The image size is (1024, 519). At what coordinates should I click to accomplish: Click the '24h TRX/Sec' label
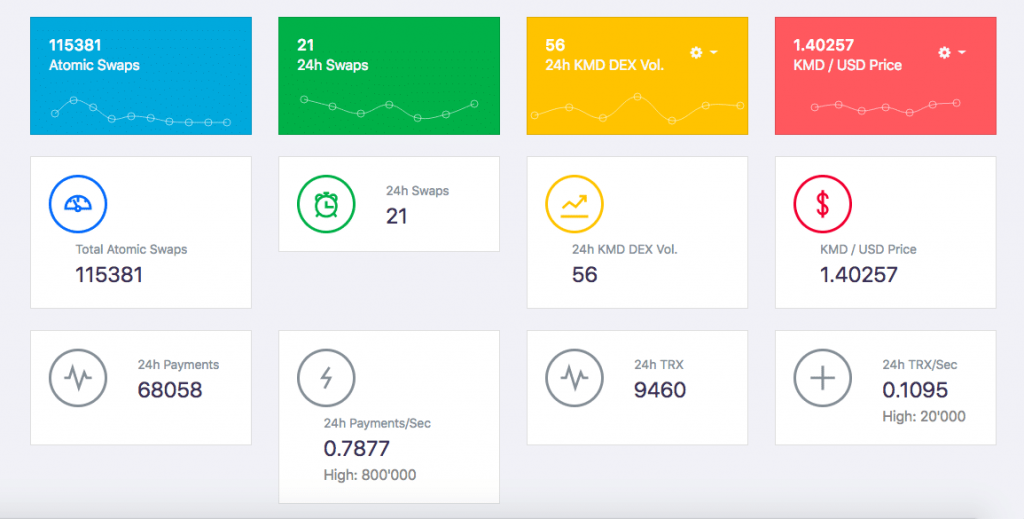click(x=920, y=365)
